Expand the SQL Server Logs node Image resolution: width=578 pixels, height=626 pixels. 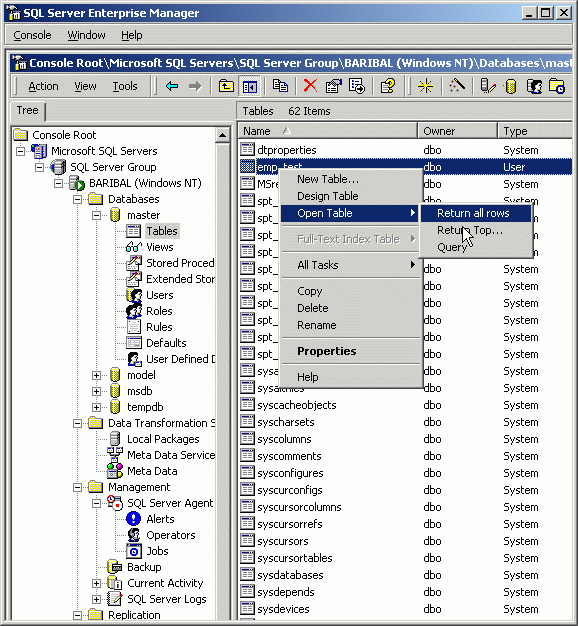click(97, 599)
